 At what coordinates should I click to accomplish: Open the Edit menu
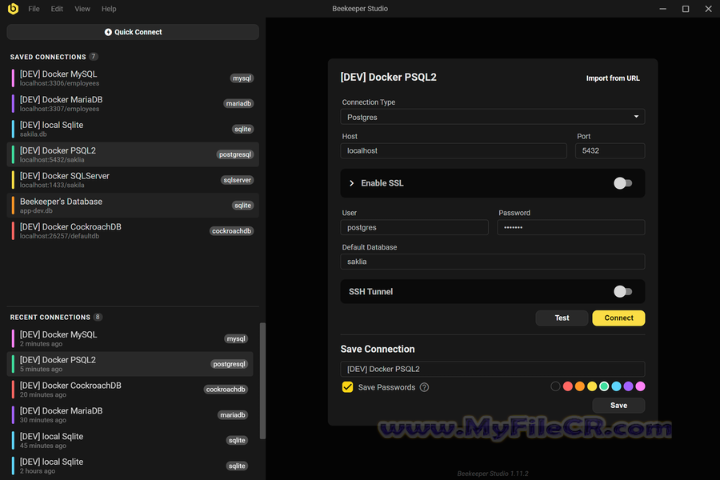pos(57,9)
